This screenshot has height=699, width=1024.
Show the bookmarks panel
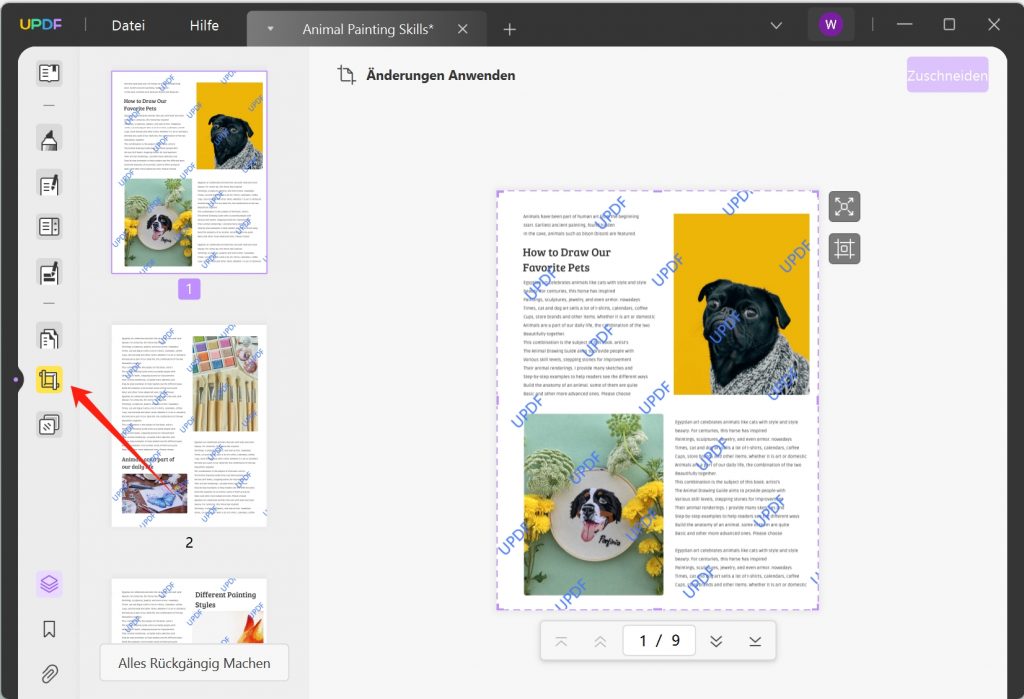(49, 629)
